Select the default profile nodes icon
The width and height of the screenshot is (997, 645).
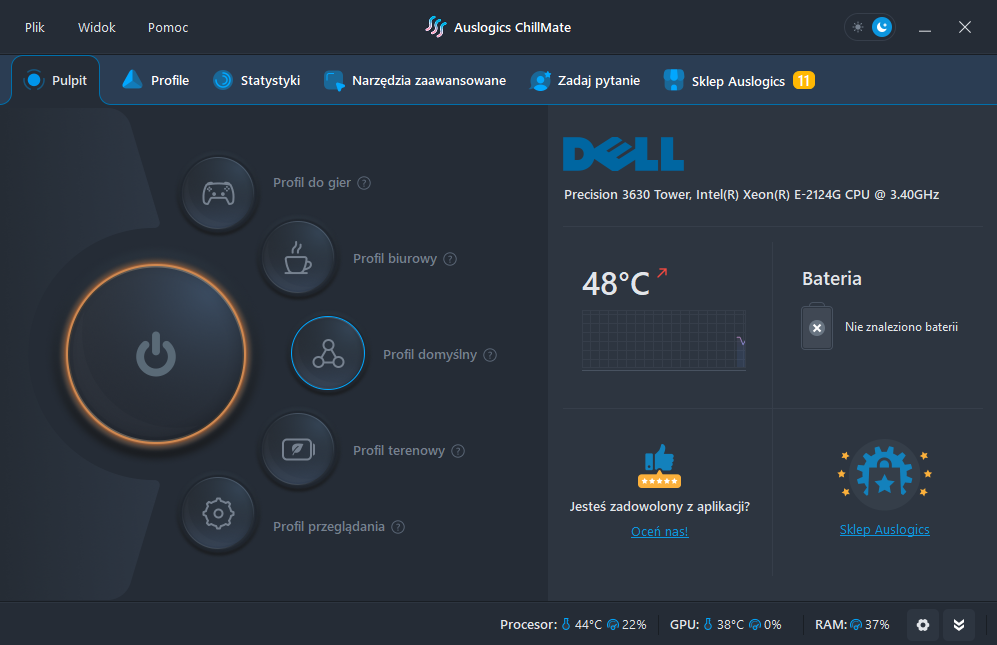click(x=328, y=353)
